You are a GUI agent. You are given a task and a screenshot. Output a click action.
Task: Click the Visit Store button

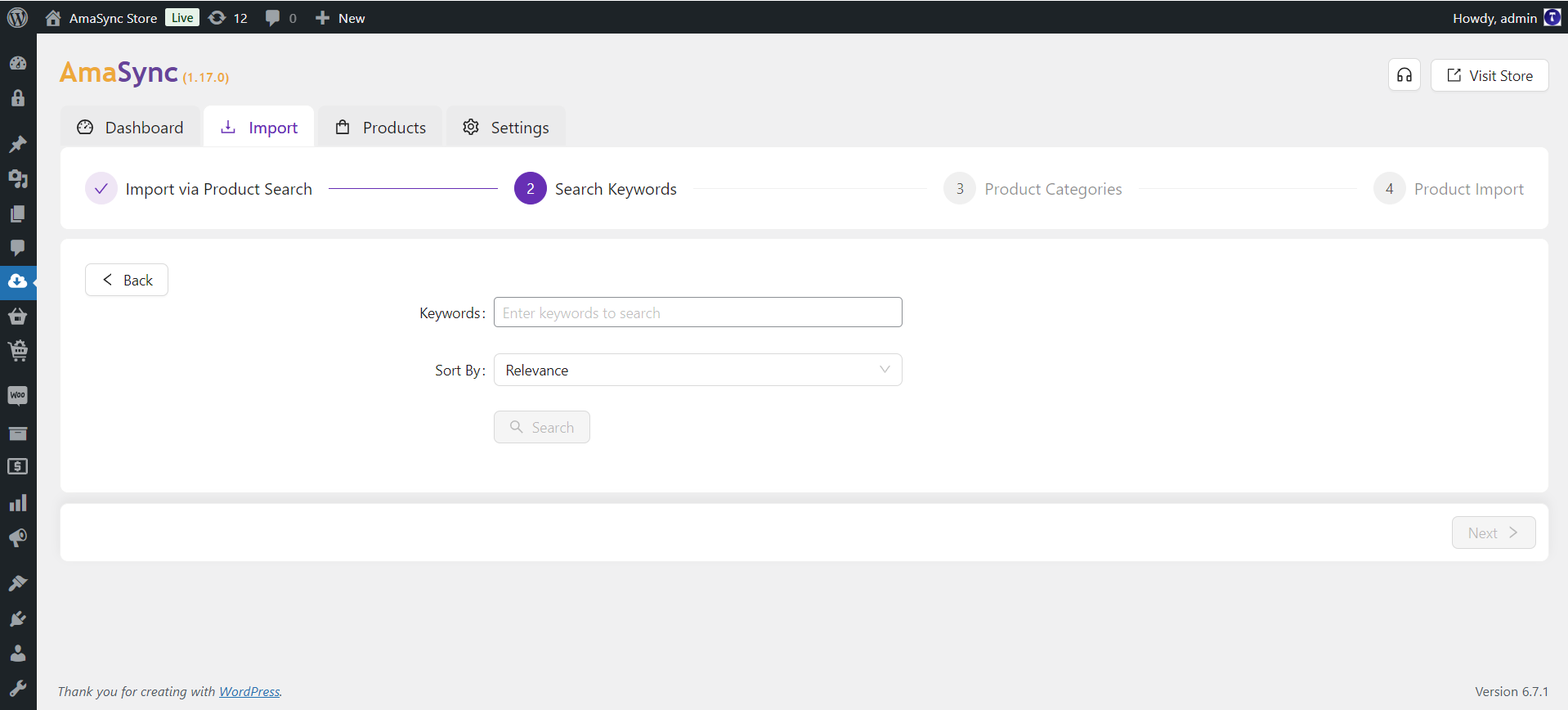(1490, 75)
